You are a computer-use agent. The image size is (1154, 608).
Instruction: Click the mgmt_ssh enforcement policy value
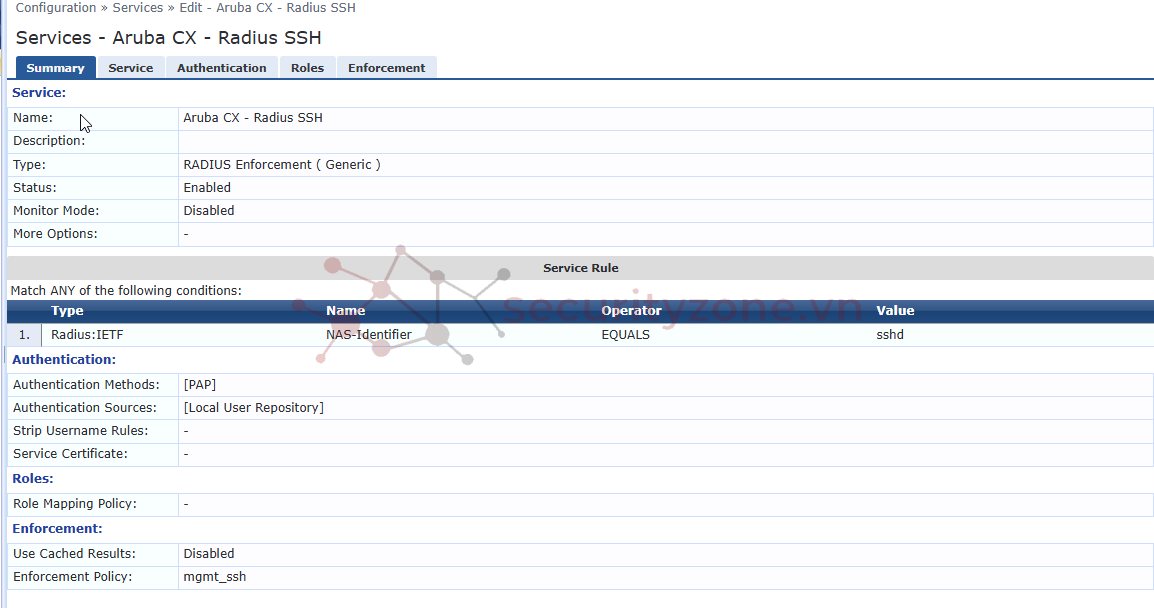point(214,577)
